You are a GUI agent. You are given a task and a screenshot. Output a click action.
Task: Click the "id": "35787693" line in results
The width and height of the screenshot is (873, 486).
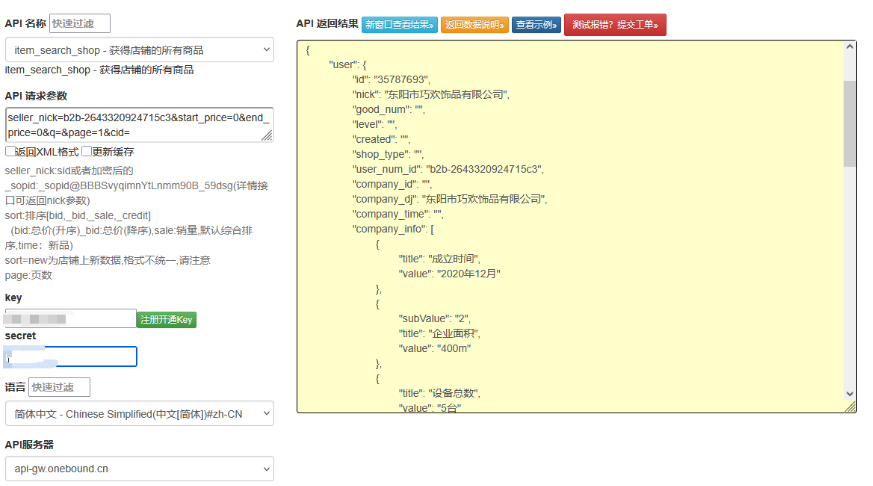coord(391,80)
